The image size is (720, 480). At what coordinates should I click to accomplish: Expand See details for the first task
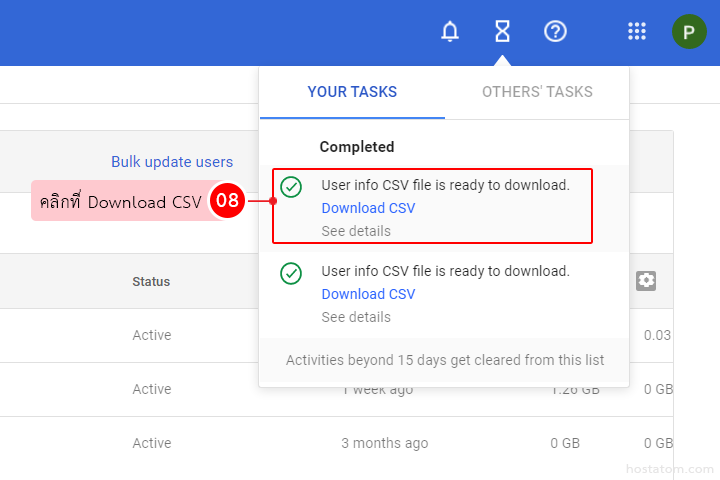[x=356, y=231]
